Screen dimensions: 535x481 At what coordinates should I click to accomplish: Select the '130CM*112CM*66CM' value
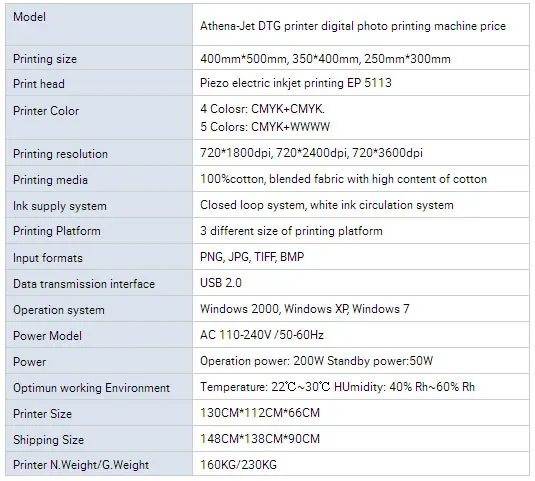(260, 413)
